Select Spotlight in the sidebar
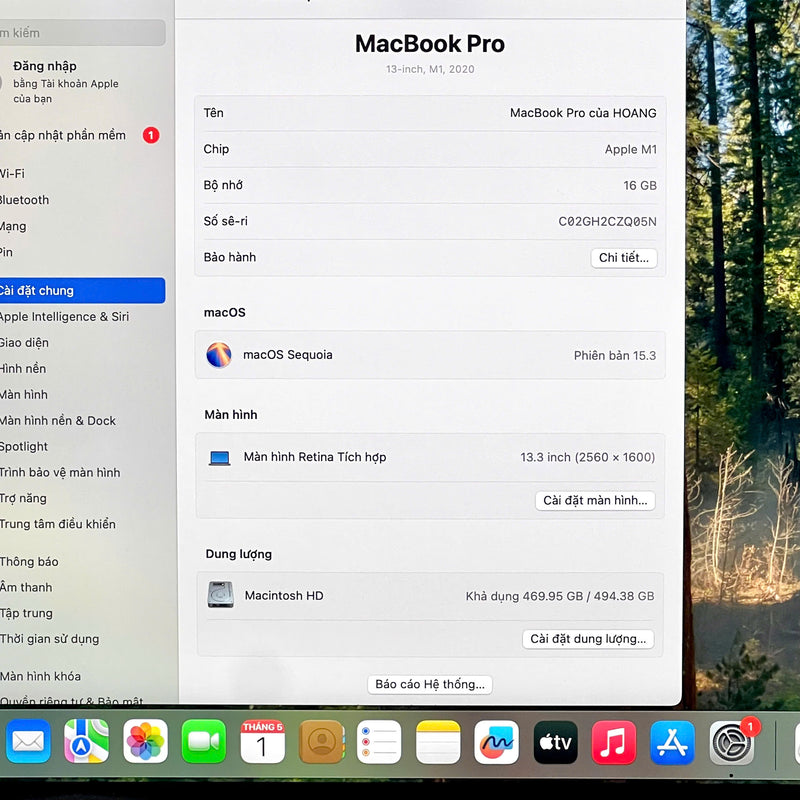Viewport: 800px width, 800px height. 24,446
